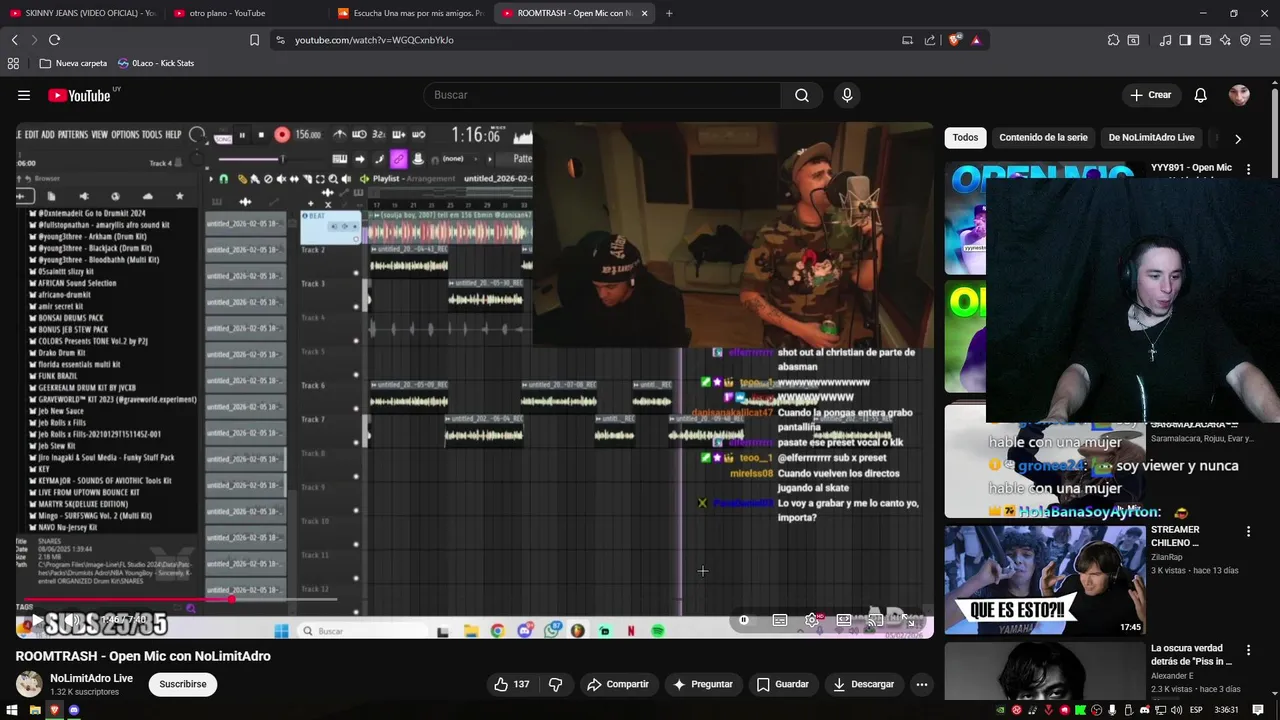
Task: Go back to the previous page
Action: point(14,40)
